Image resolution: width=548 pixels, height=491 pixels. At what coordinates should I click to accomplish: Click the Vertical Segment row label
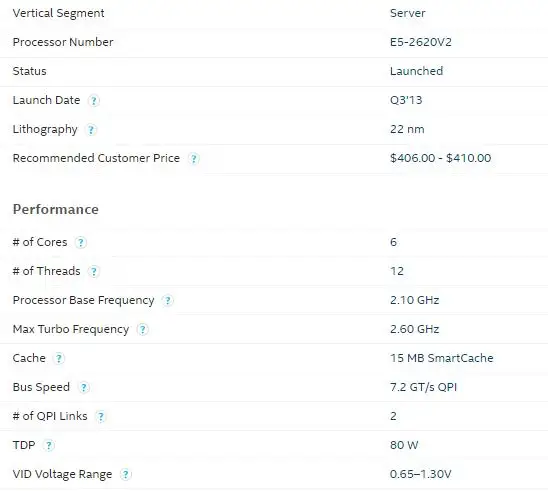[58, 13]
